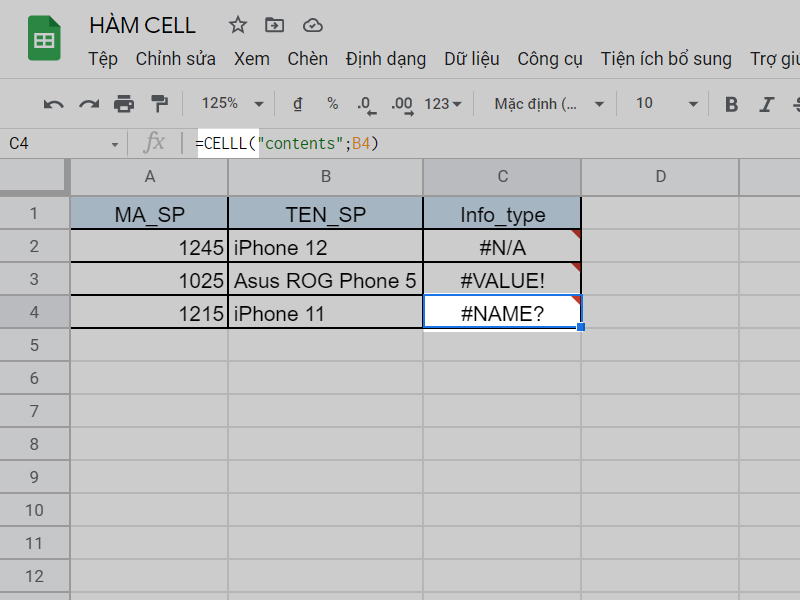Select cell iPhone 11

[x=326, y=312]
